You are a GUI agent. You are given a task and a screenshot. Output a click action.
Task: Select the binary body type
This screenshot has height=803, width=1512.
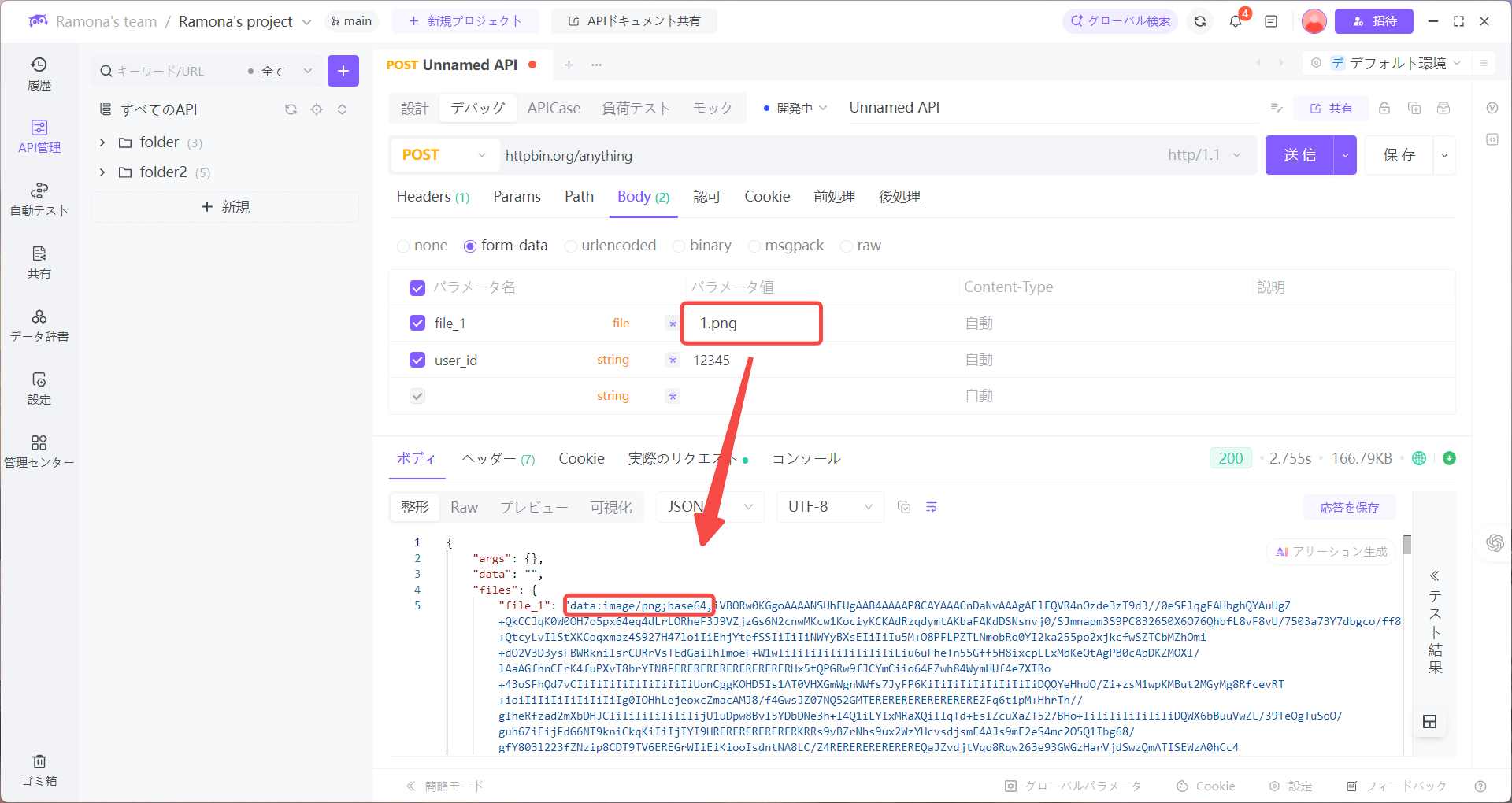702,246
